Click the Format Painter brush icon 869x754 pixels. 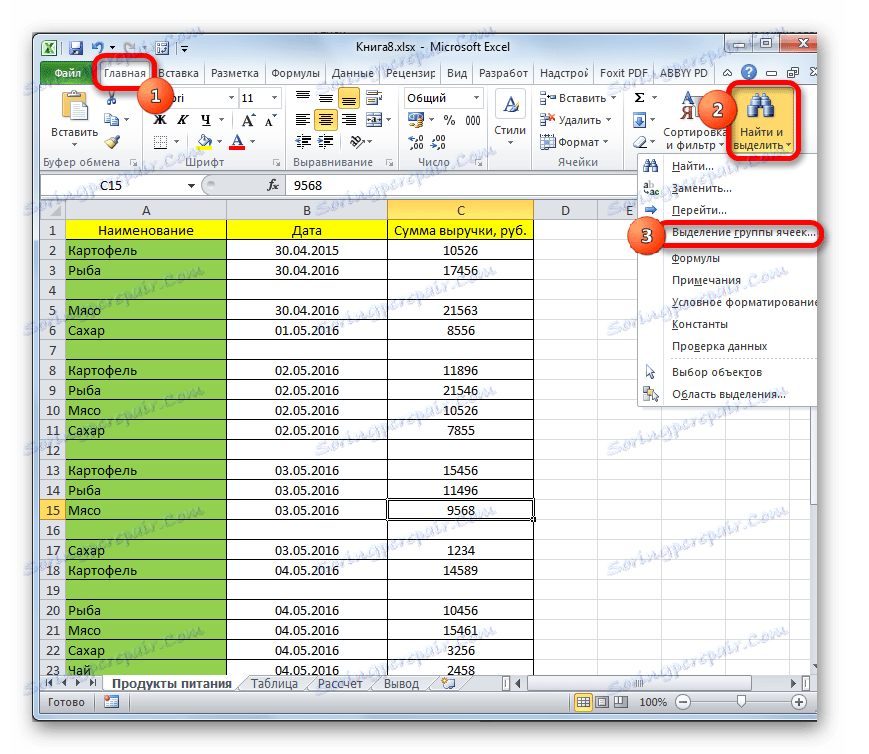pos(112,142)
